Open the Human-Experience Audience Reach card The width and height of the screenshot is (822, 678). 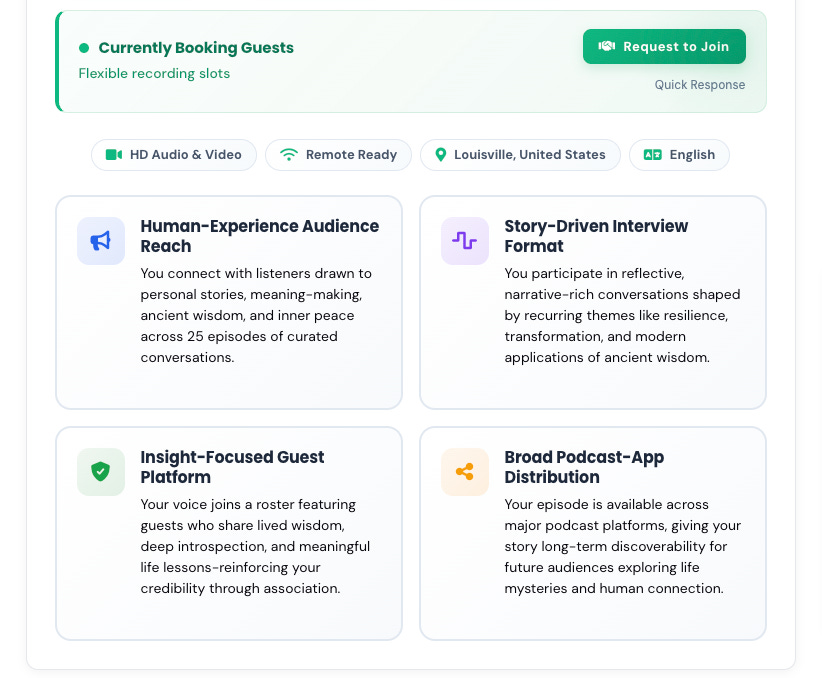tap(229, 303)
